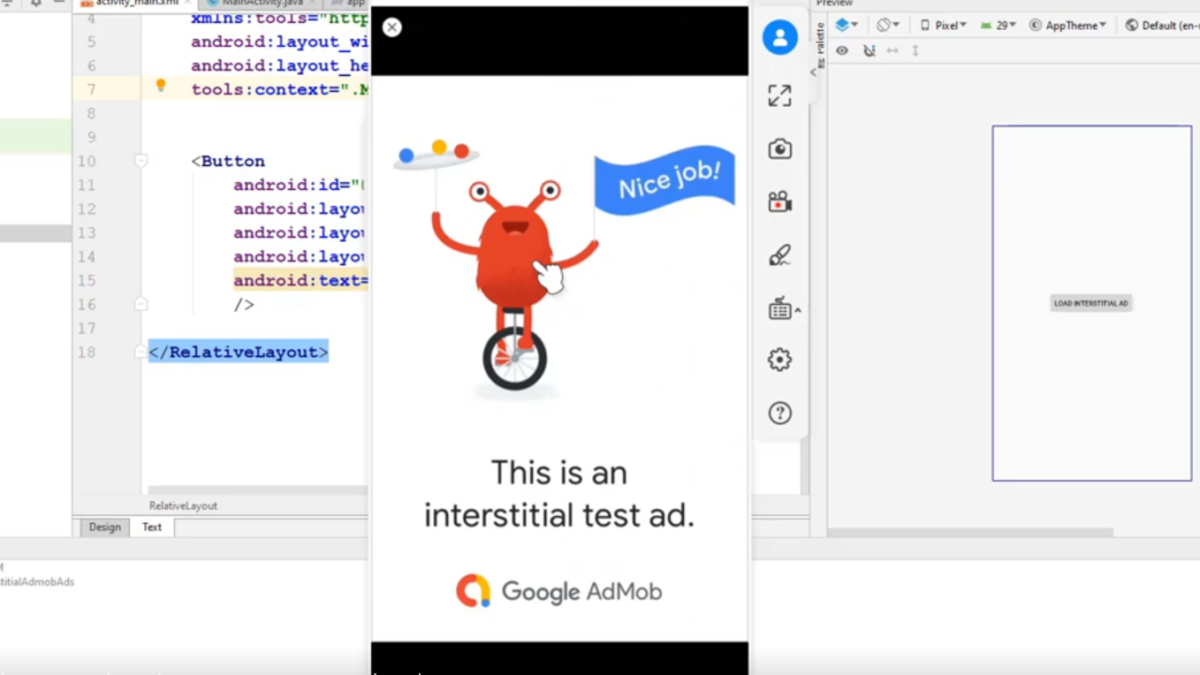This screenshot has width=1200, height=675.
Task: Open the design surface layers dropdown
Action: pos(846,25)
